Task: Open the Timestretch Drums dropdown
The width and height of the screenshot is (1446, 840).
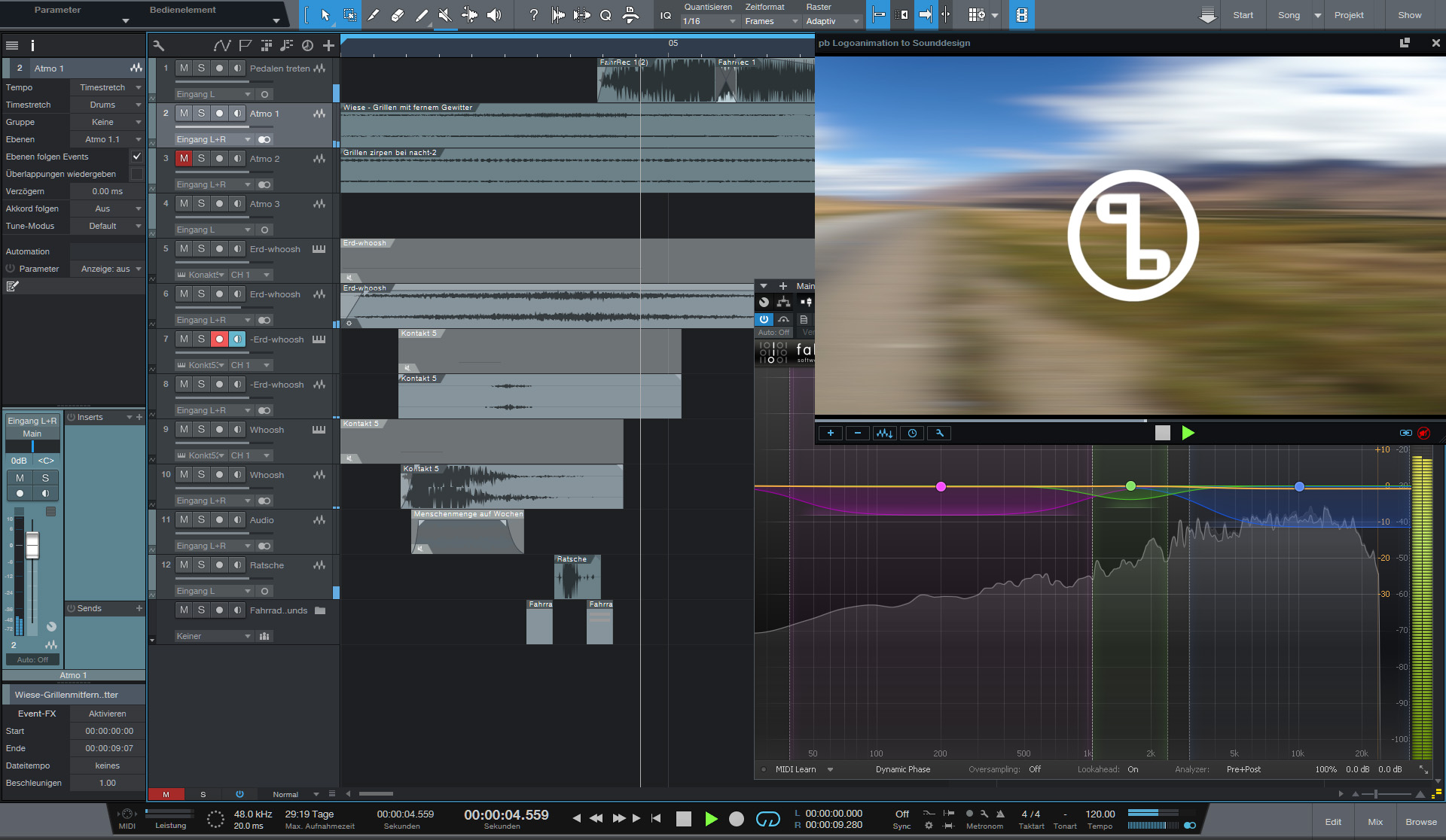Action: (x=107, y=105)
